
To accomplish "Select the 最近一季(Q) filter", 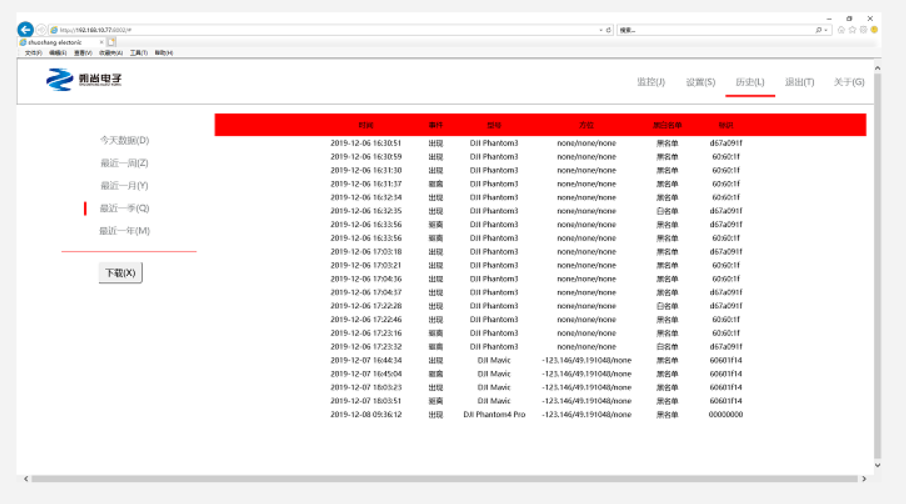I will coord(125,208).
